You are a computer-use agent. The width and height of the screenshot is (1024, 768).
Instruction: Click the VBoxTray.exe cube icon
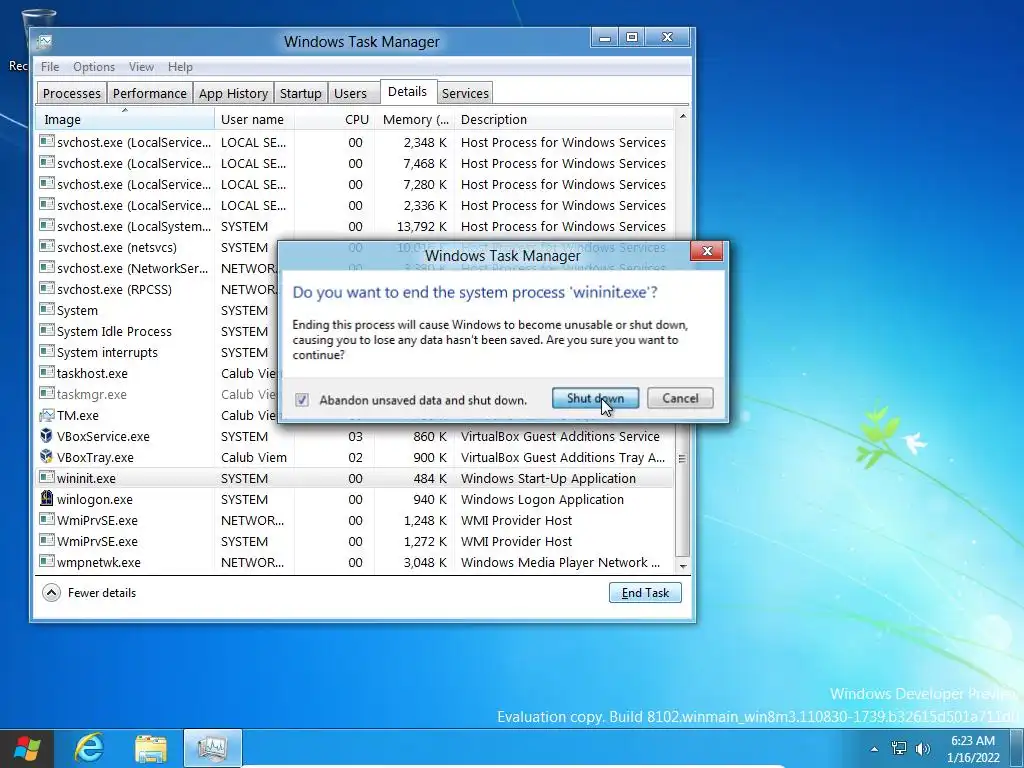(x=46, y=456)
